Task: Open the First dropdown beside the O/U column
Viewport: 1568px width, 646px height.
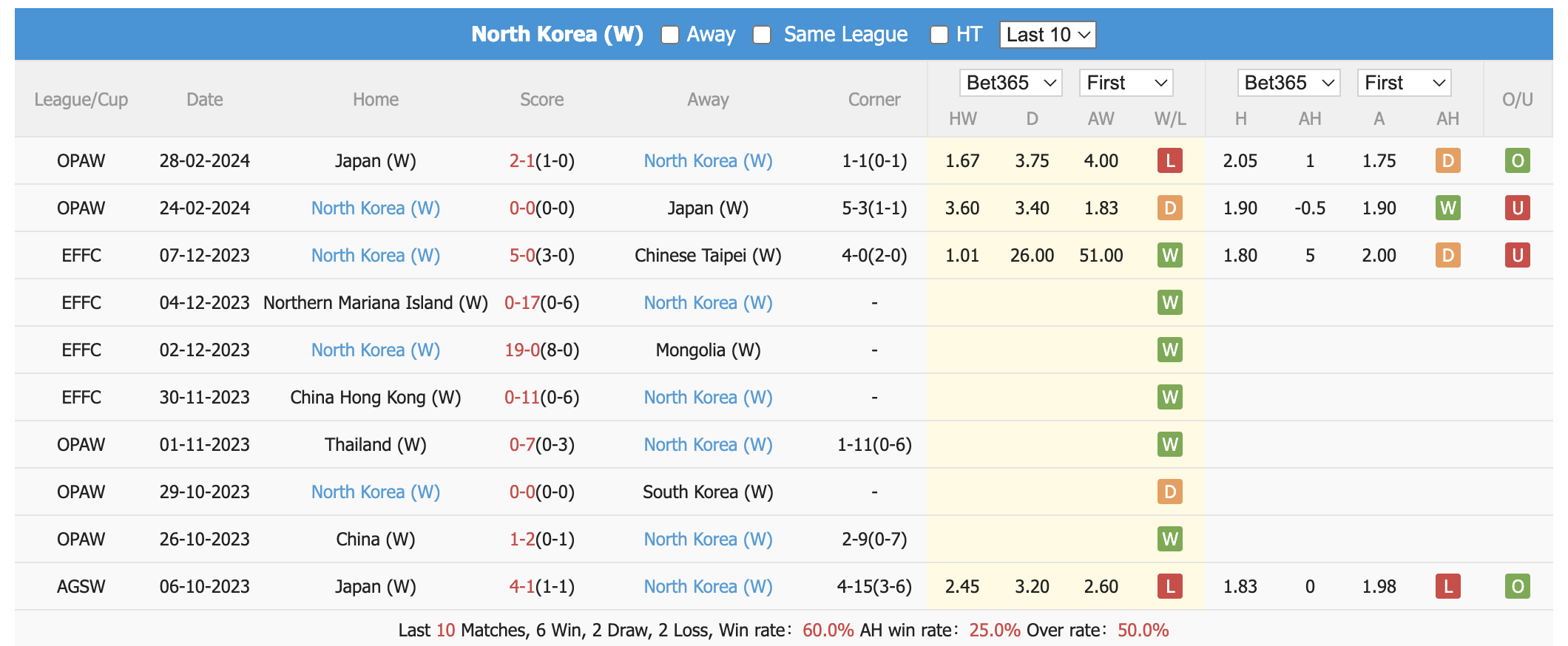Action: pos(1404,83)
